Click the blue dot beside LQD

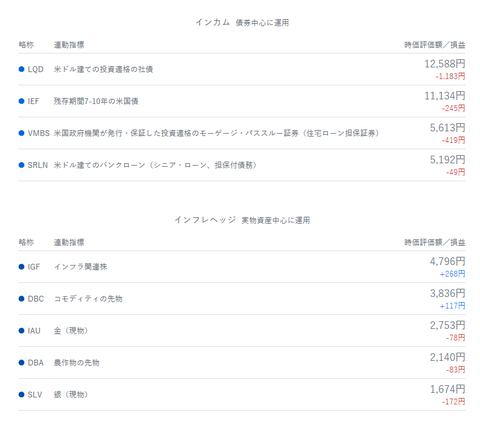tap(22, 69)
